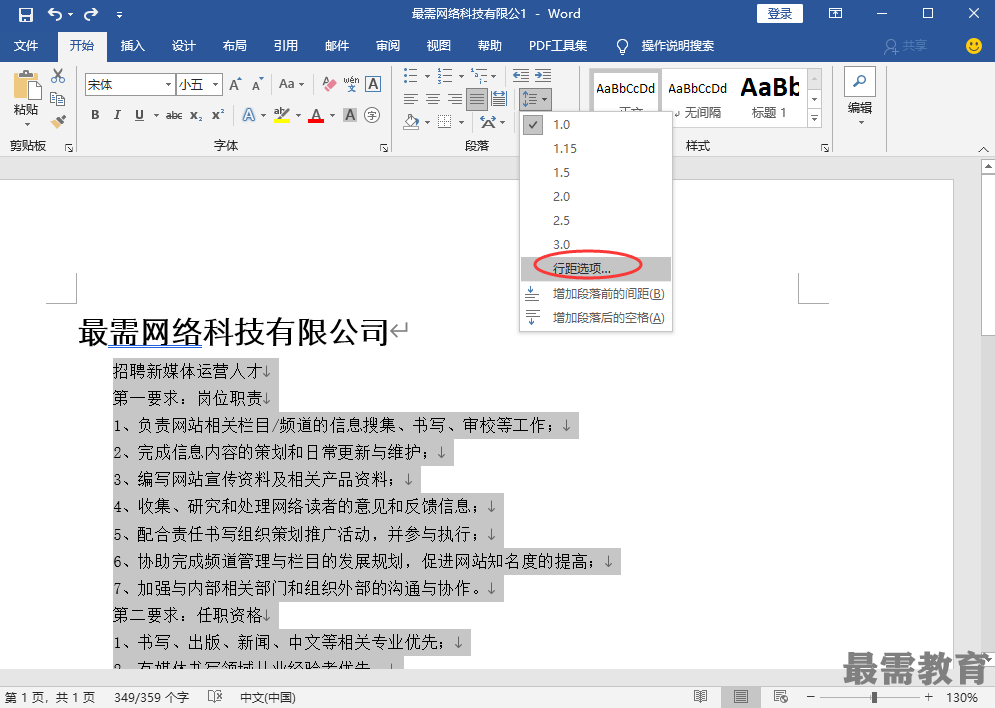Open the 文件 File tab

(26, 46)
